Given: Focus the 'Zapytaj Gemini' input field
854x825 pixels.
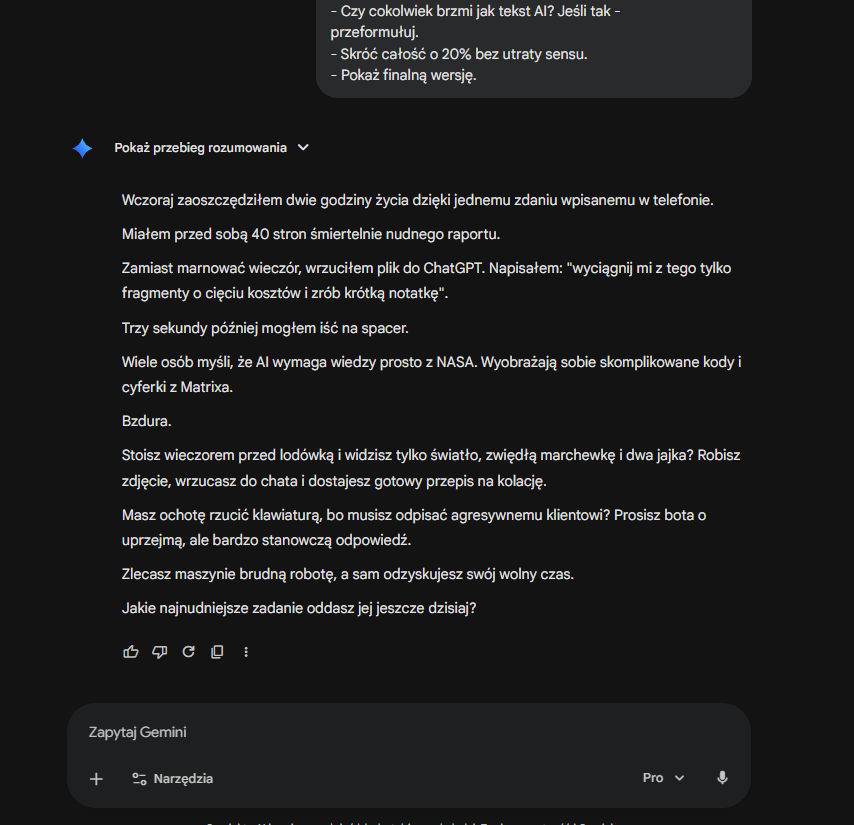Looking at the screenshot, I should 400,732.
